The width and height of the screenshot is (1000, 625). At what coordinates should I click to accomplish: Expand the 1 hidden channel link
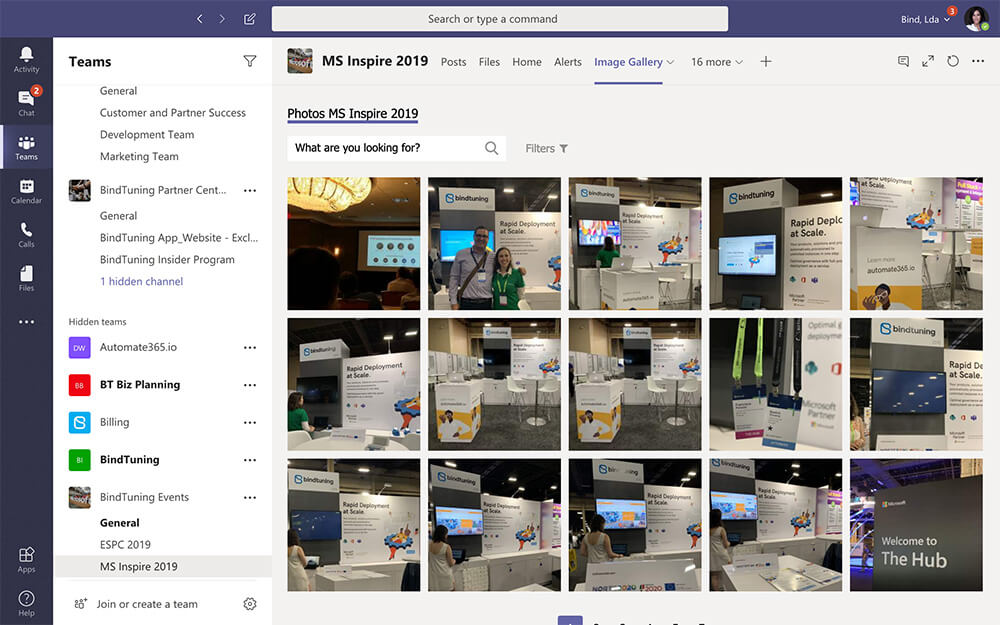tap(141, 281)
